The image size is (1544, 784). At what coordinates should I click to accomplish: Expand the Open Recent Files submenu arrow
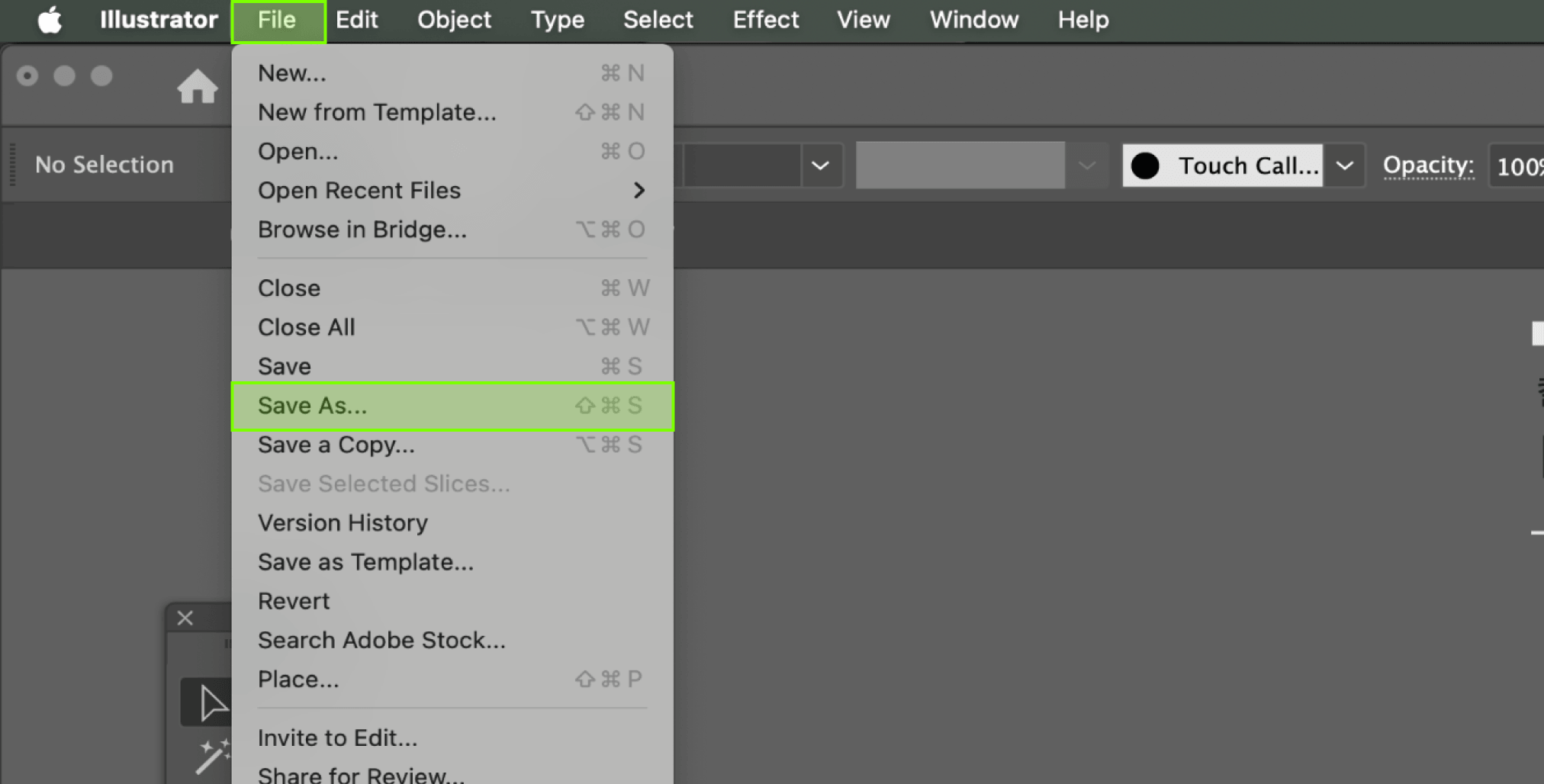pyautogui.click(x=639, y=191)
